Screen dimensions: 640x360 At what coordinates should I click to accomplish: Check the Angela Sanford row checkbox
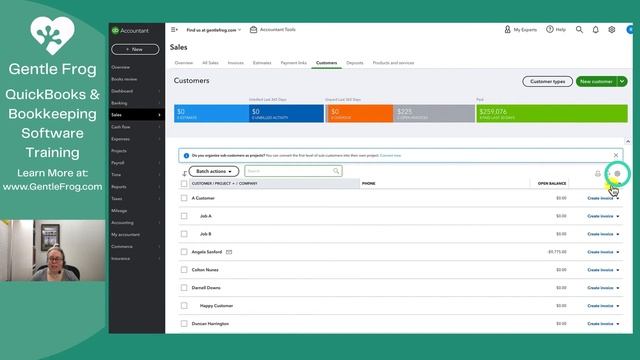pyautogui.click(x=184, y=252)
